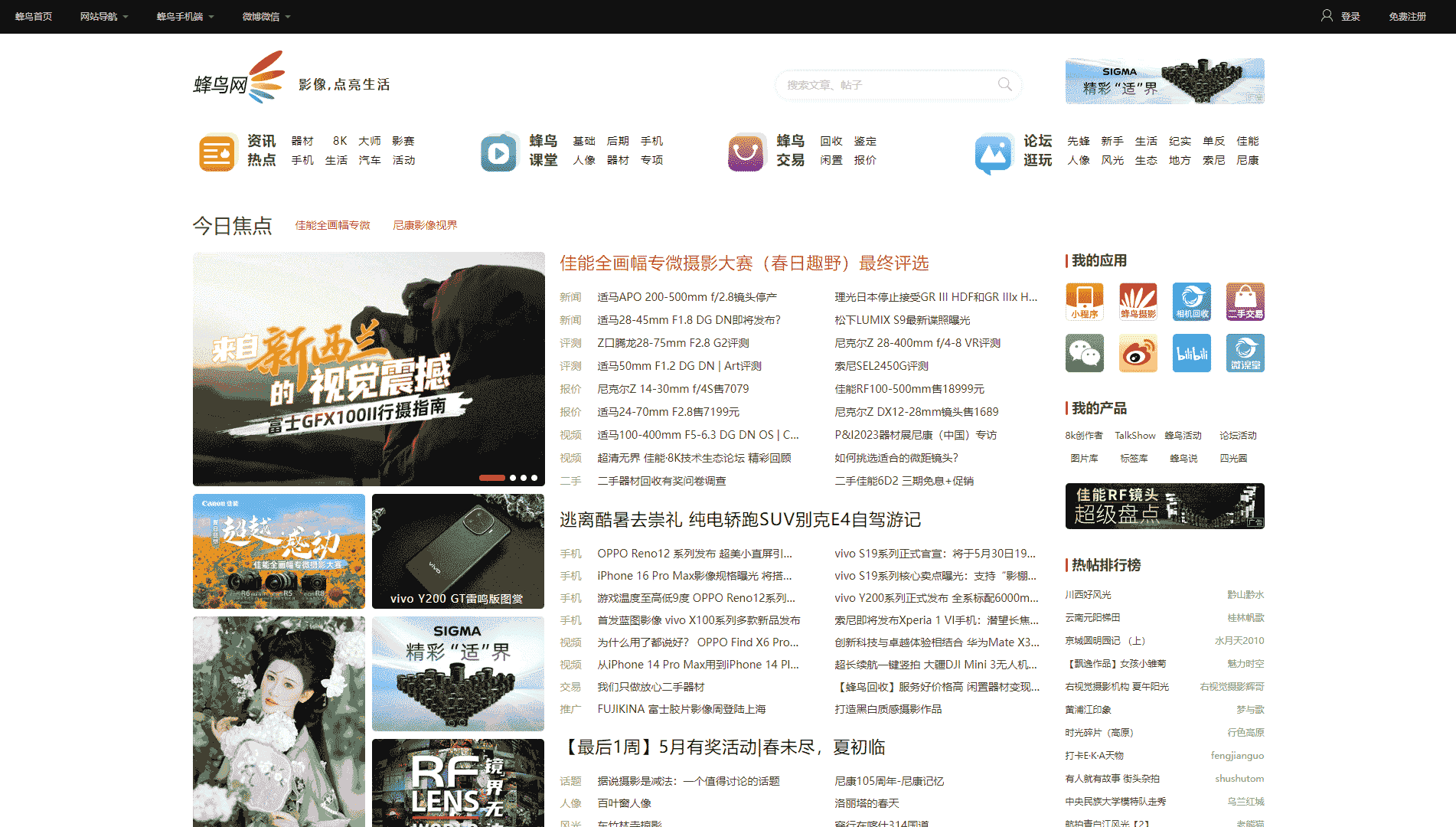Open the 纪实 forum section
The height and width of the screenshot is (827, 1456).
[1180, 141]
